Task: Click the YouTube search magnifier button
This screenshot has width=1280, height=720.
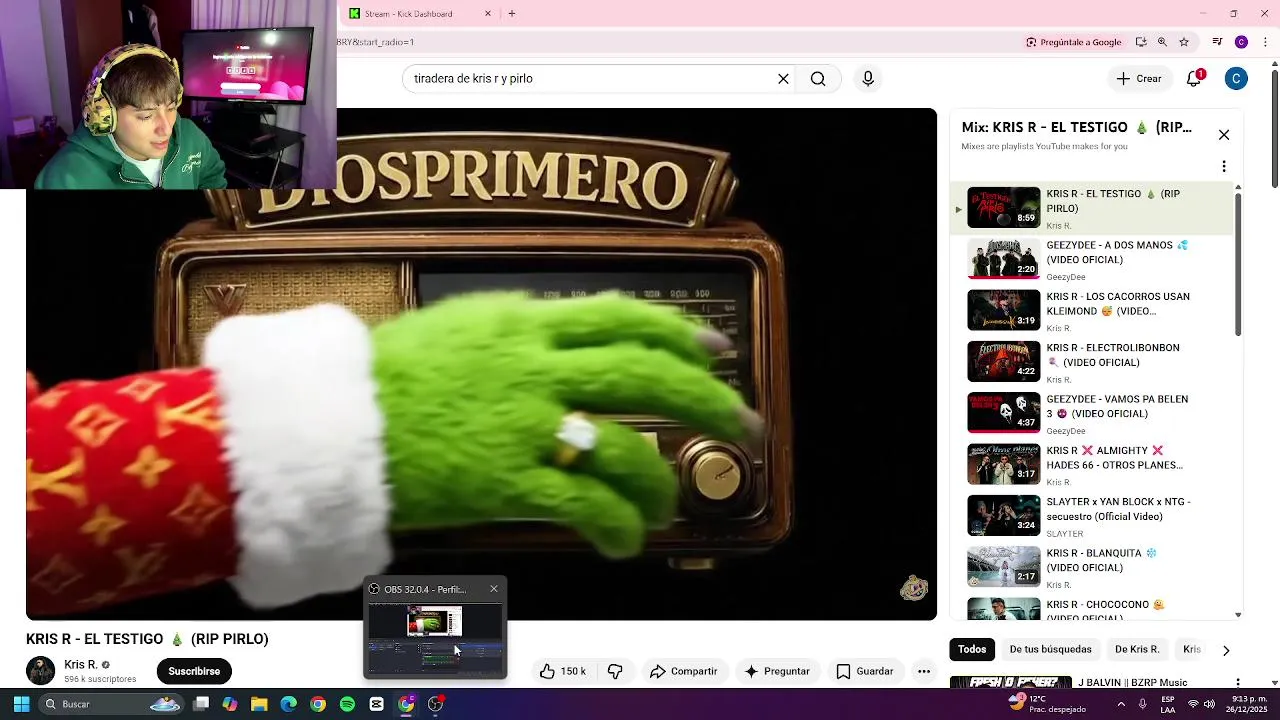Action: [818, 79]
